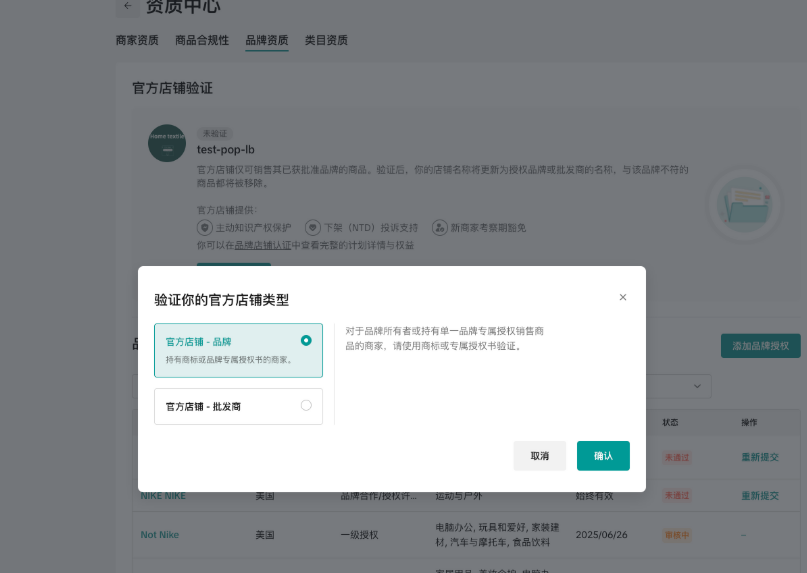Click the 2025/06/26 date cell
Viewport: 807px width, 573px height.
click(602, 535)
